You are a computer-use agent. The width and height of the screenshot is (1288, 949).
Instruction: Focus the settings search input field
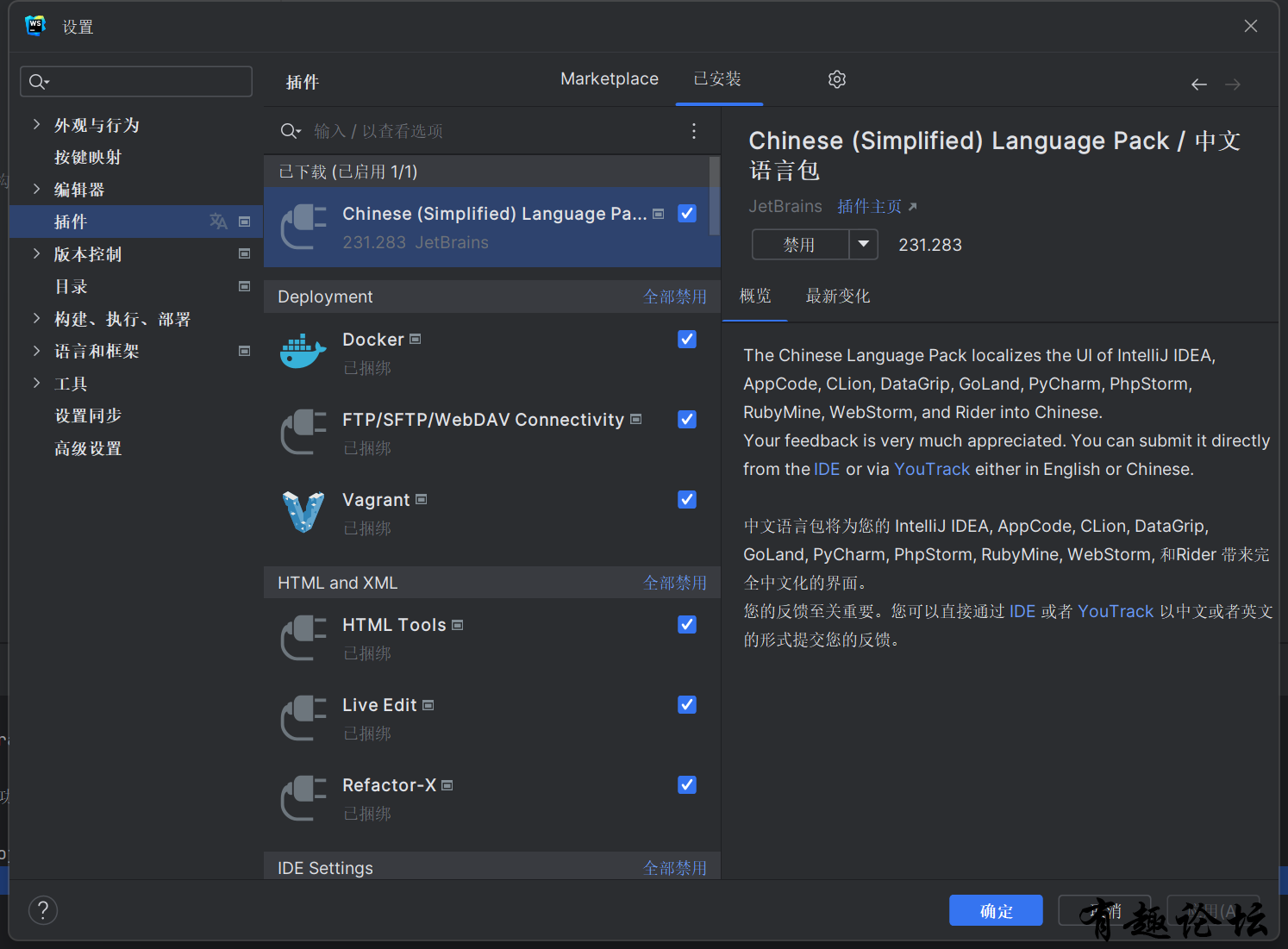136,82
